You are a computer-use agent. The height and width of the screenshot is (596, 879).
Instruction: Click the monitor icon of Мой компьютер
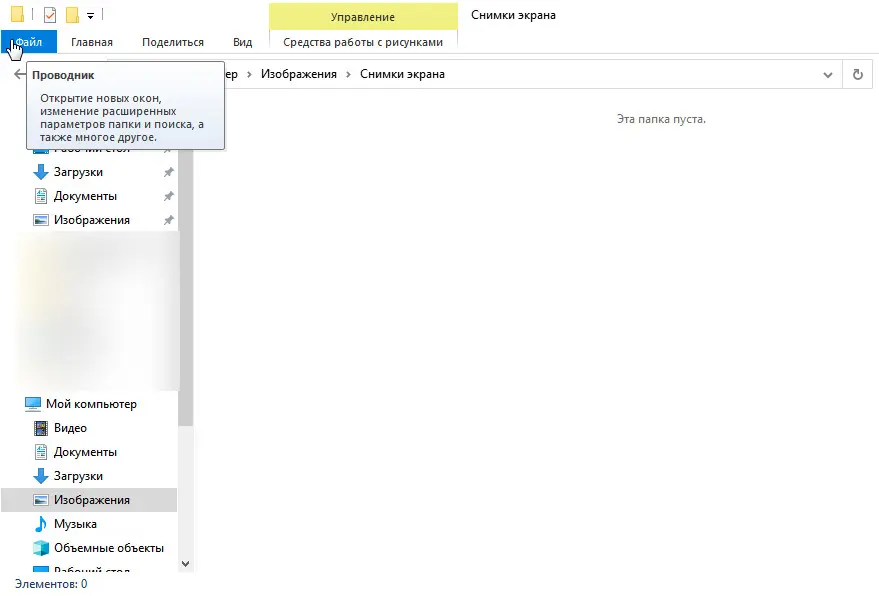[33, 404]
